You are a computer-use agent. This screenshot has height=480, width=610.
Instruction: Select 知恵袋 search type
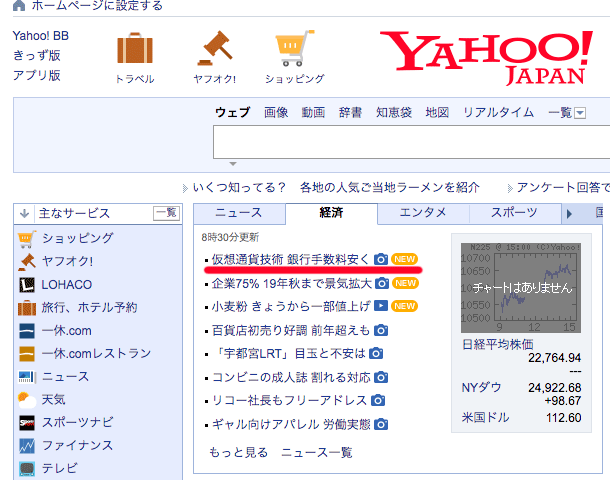394,112
